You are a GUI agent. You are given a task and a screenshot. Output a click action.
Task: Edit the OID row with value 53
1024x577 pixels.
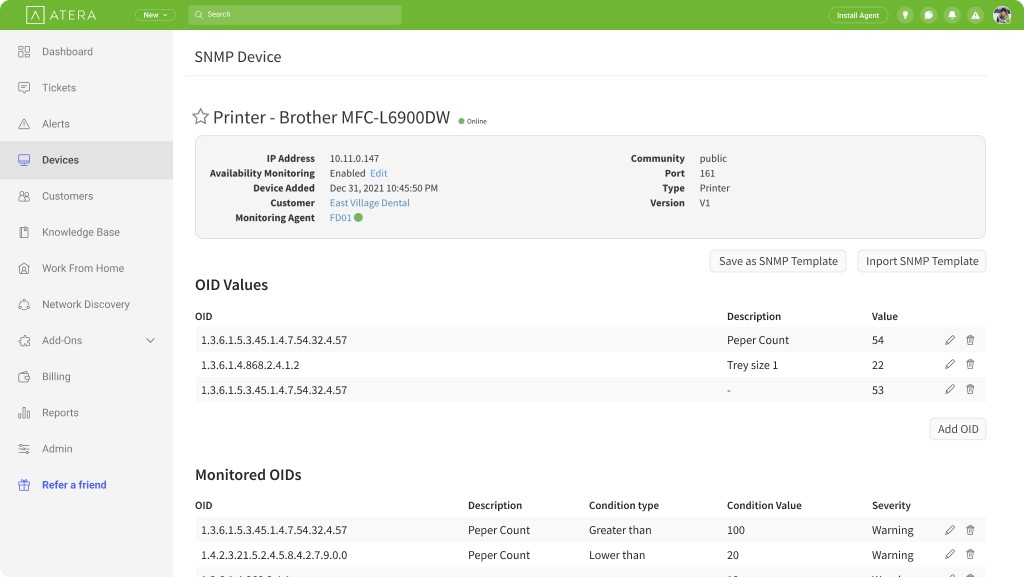pos(950,389)
